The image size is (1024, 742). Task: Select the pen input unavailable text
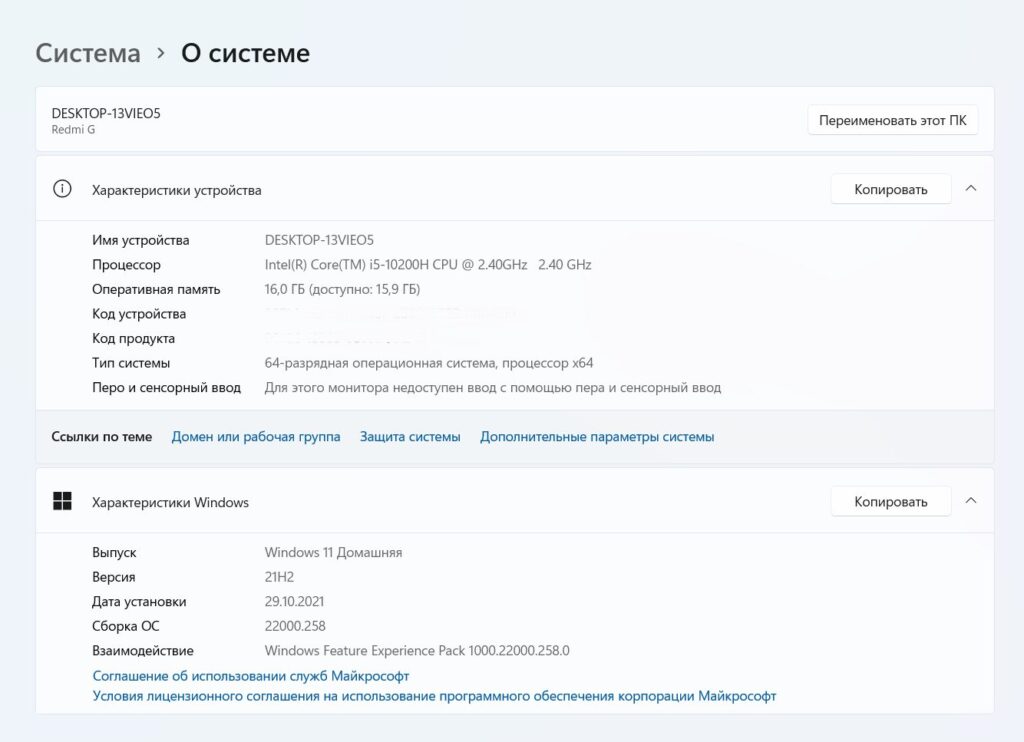(x=493, y=387)
